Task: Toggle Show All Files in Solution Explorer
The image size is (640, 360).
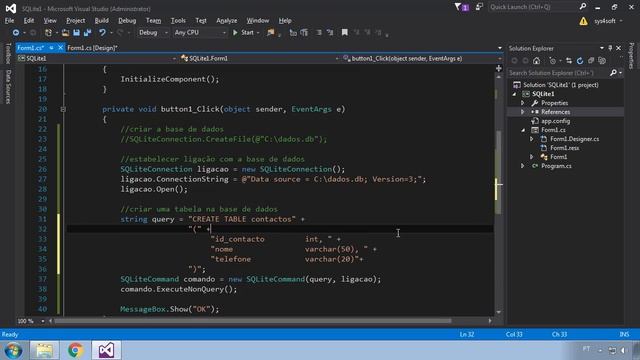Action: [x=602, y=61]
